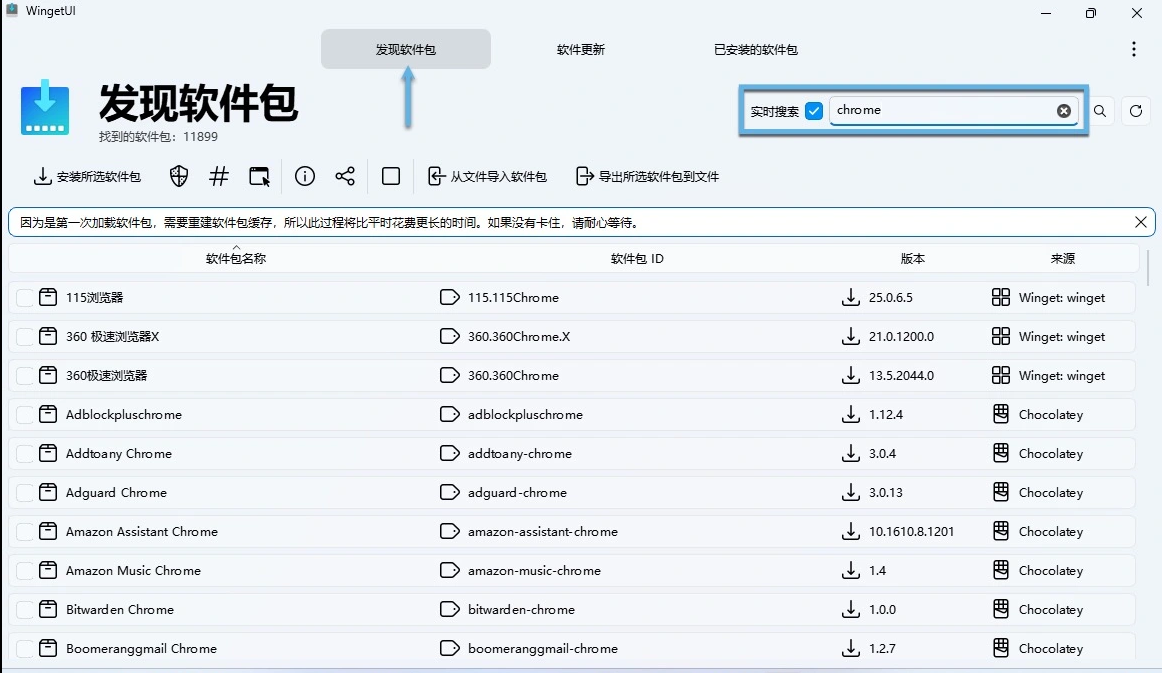Click the download icon beside version 25.0.6.5
1162x673 pixels.
tap(851, 297)
